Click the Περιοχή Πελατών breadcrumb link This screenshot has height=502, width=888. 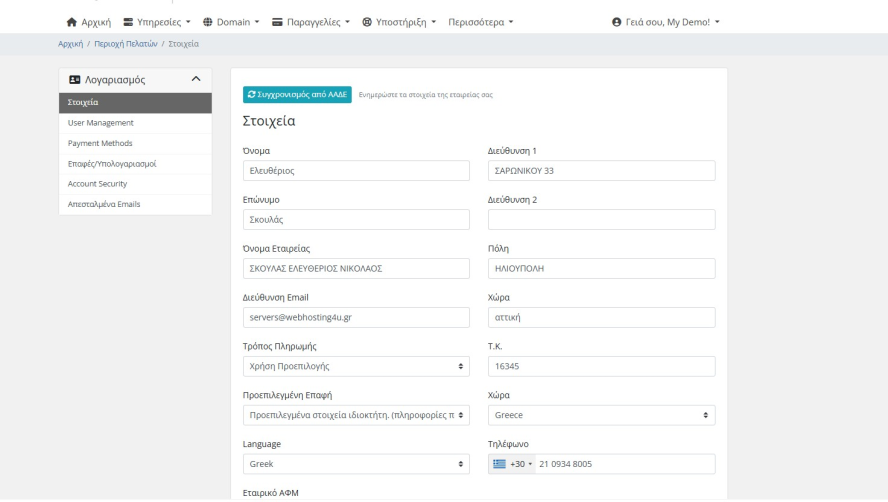click(126, 44)
